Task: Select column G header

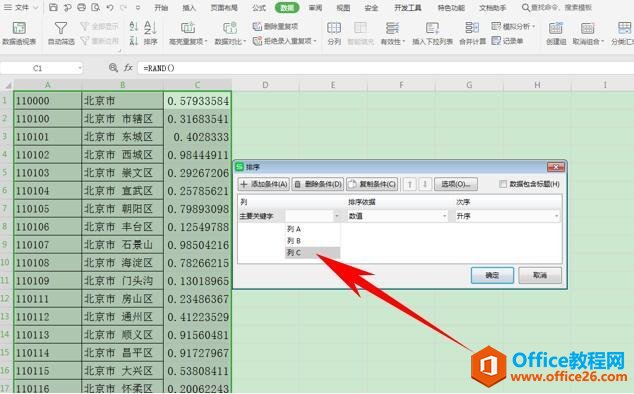Action: pyautogui.click(x=469, y=85)
